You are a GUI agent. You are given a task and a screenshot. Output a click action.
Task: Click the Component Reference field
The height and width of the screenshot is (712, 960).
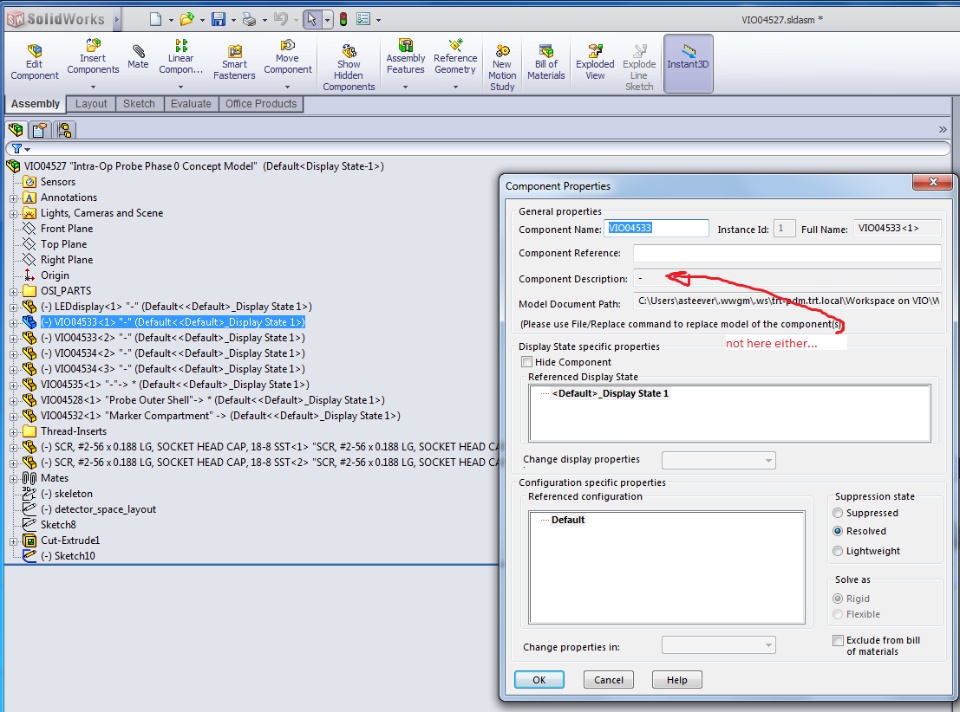pos(787,253)
